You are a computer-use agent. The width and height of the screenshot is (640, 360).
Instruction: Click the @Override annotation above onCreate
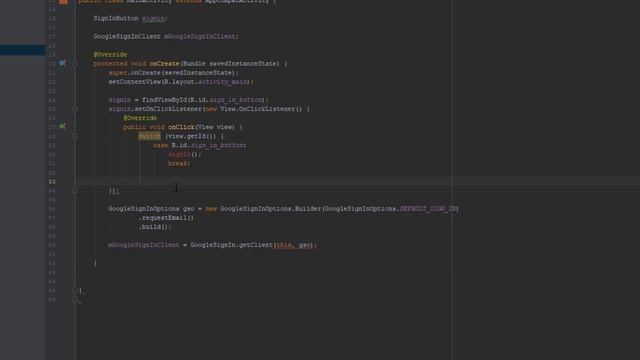pos(110,54)
